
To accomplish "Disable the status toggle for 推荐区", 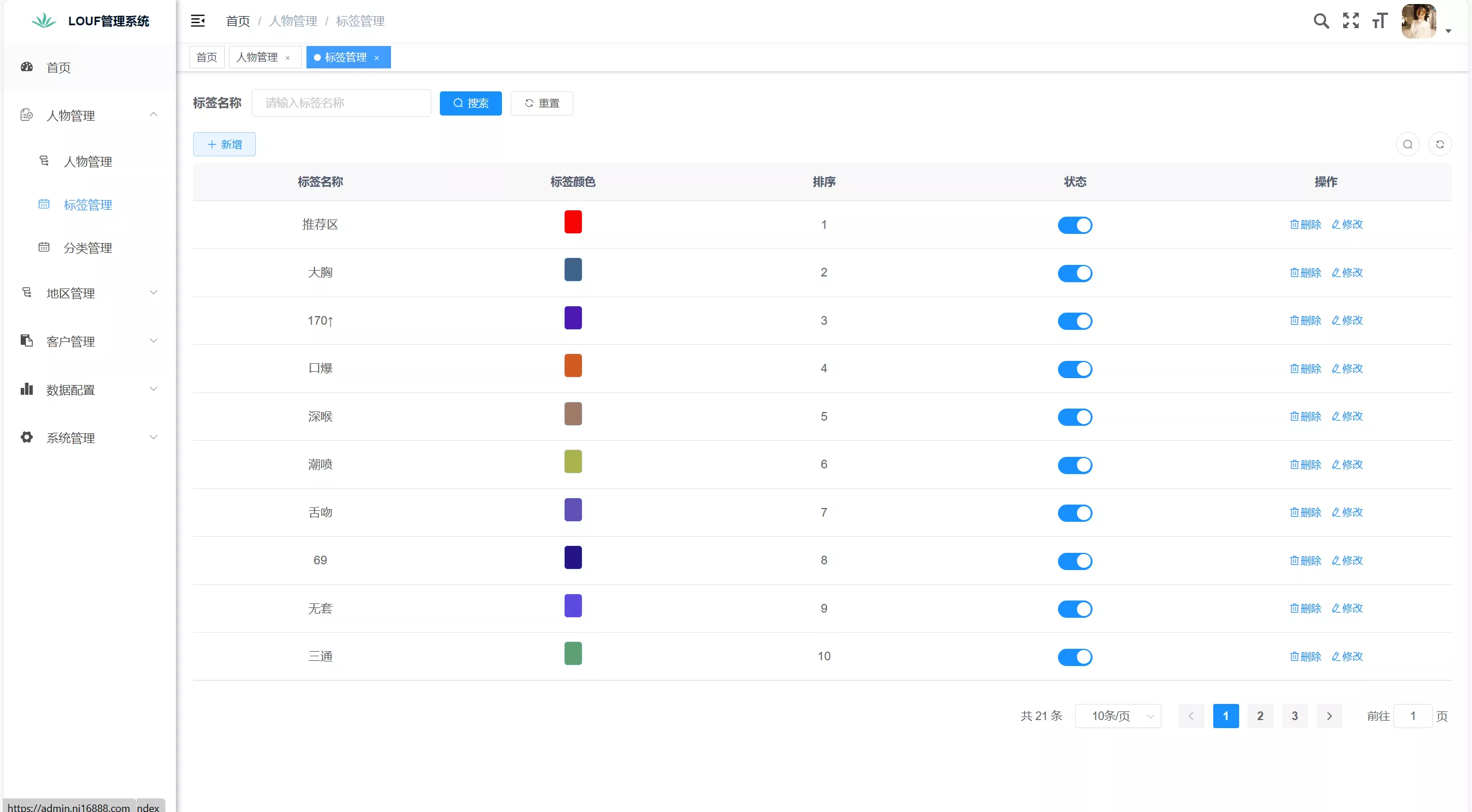I will tap(1074, 225).
